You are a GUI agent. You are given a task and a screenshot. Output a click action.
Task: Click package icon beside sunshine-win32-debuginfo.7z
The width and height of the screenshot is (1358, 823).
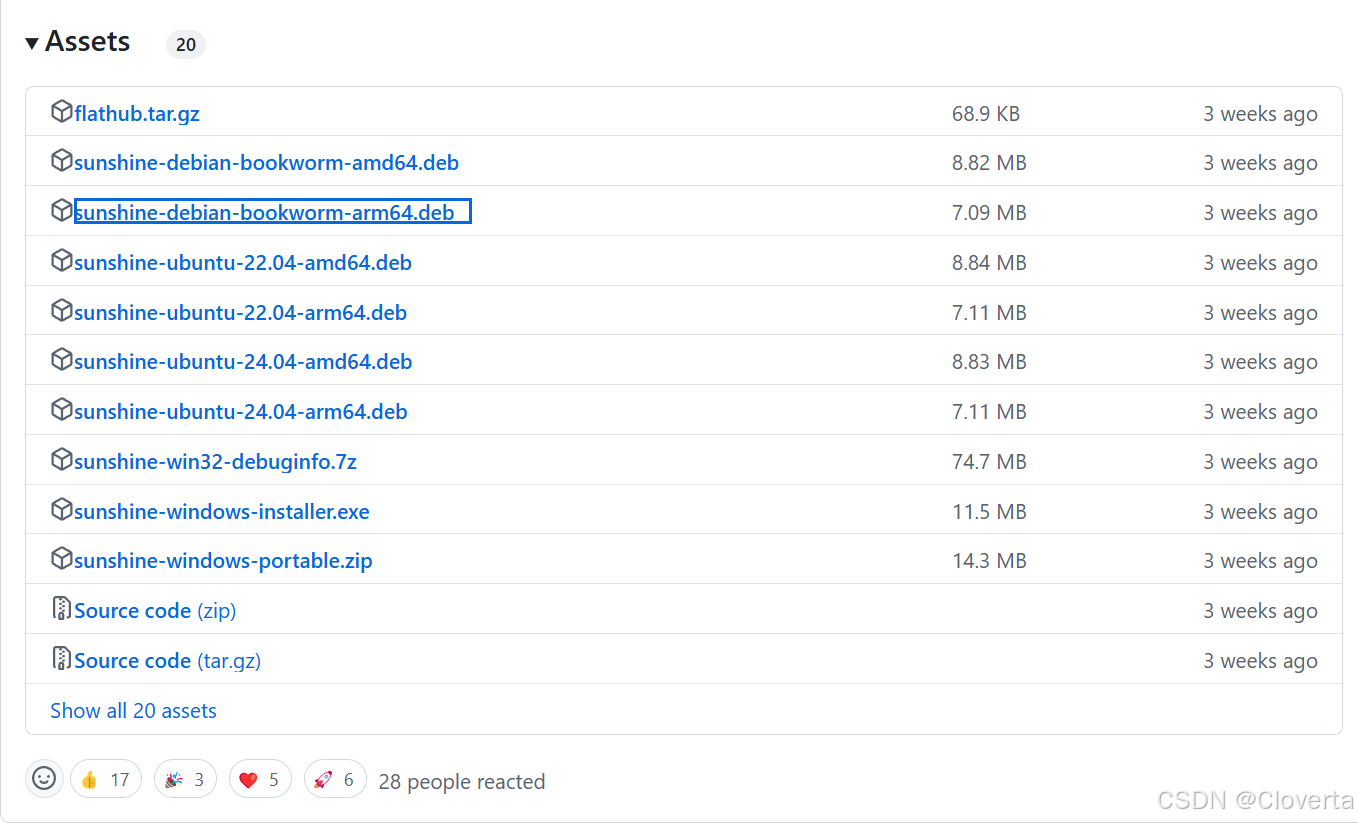(61, 460)
